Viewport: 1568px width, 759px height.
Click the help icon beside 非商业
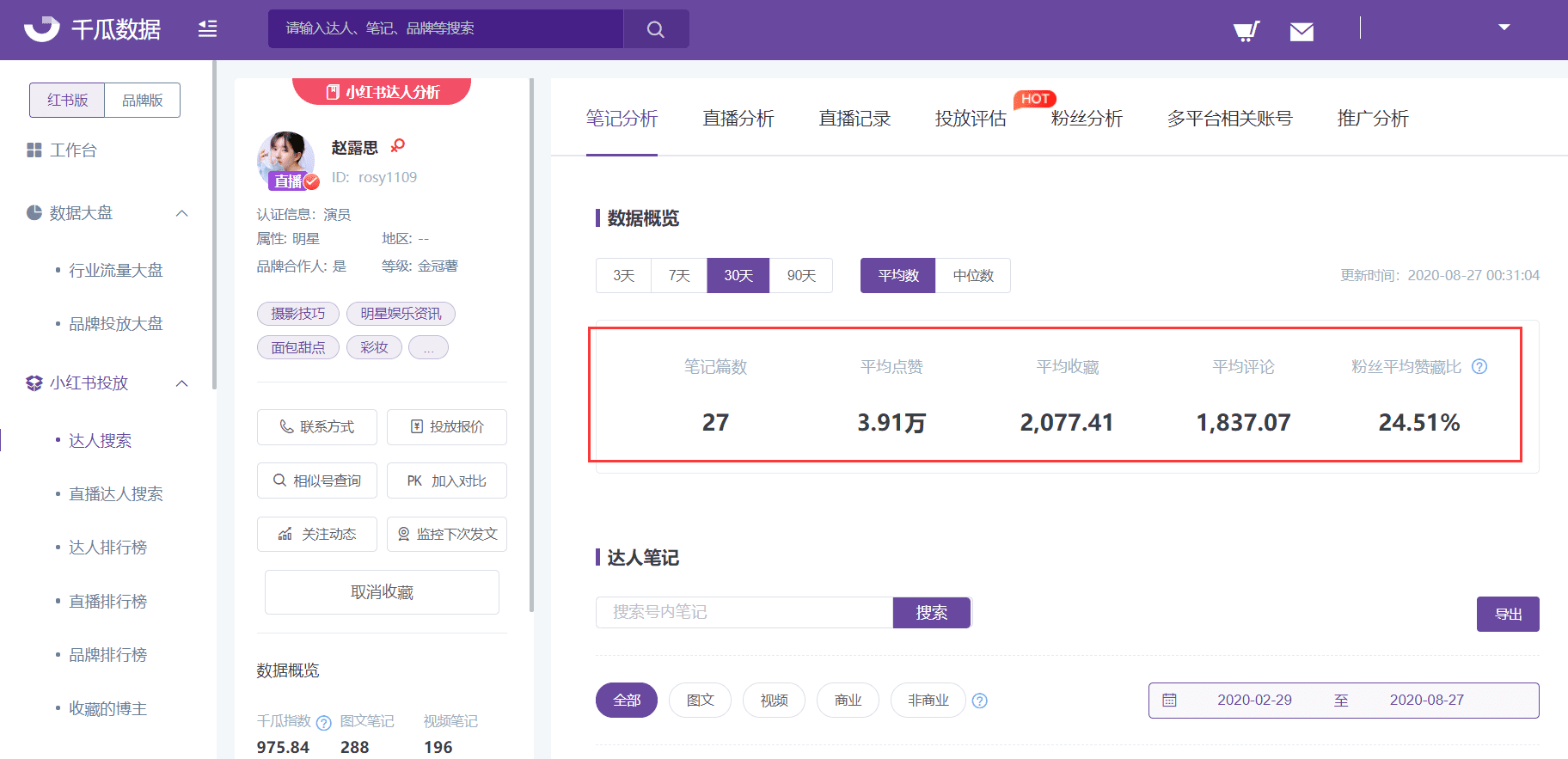click(980, 701)
